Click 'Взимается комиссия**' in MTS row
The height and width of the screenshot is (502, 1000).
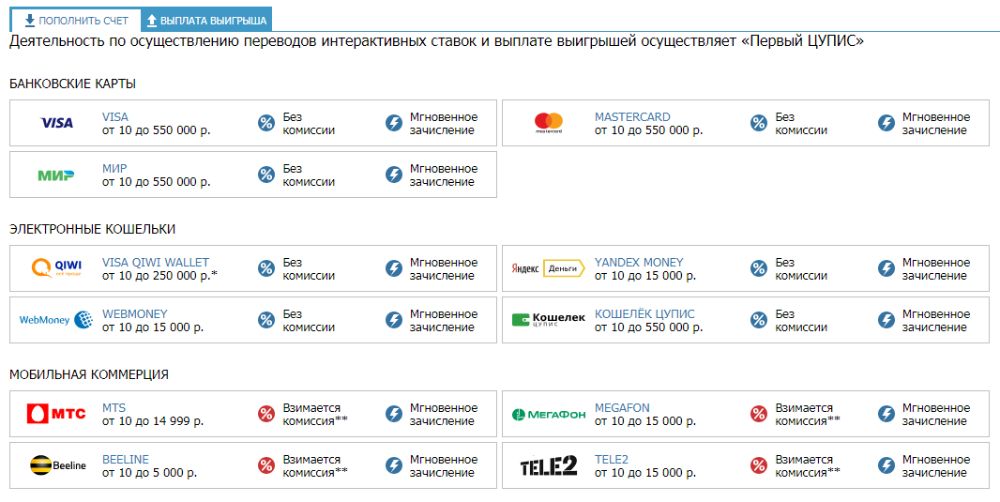click(x=315, y=415)
